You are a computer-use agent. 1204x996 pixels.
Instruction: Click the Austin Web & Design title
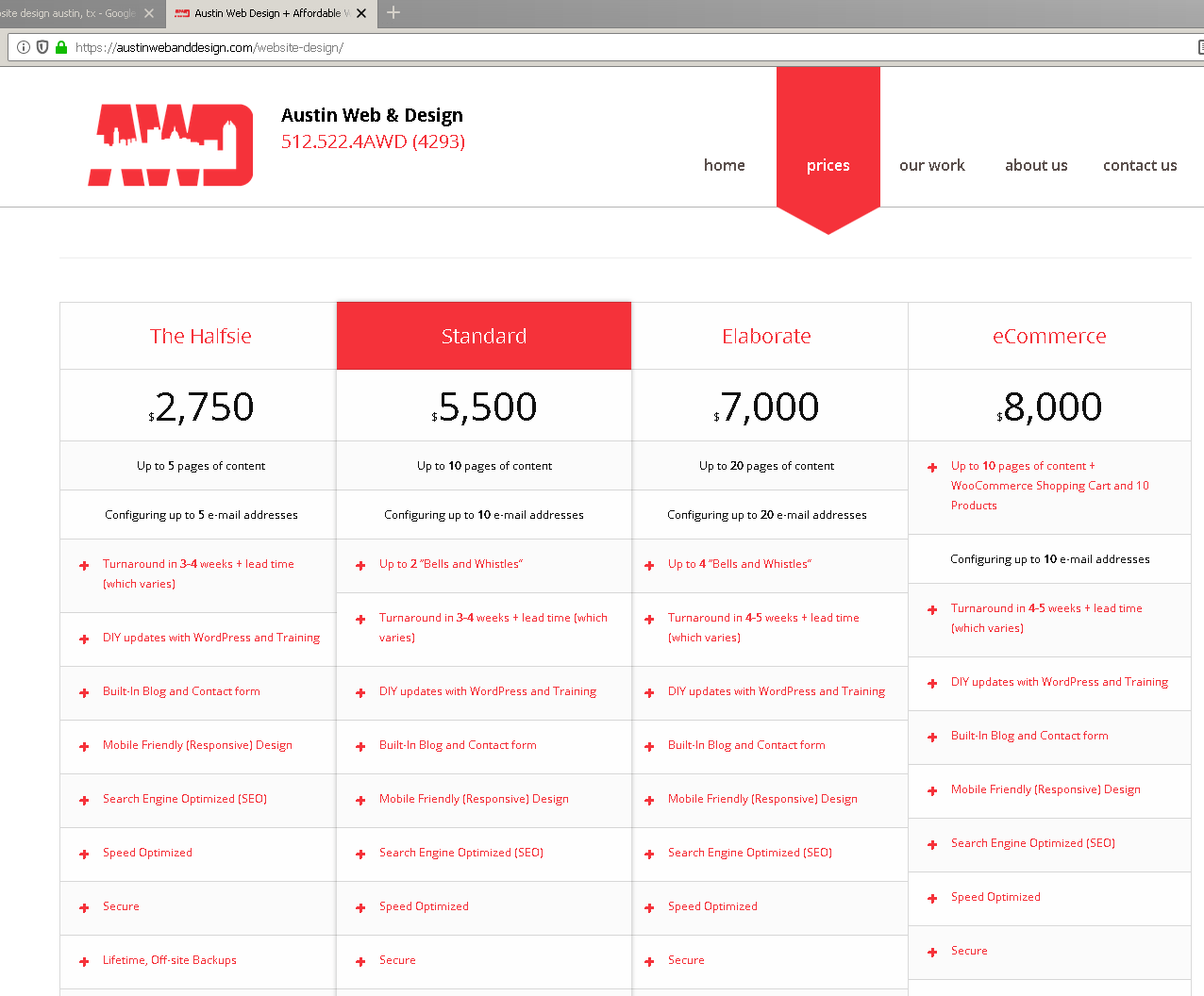(372, 115)
